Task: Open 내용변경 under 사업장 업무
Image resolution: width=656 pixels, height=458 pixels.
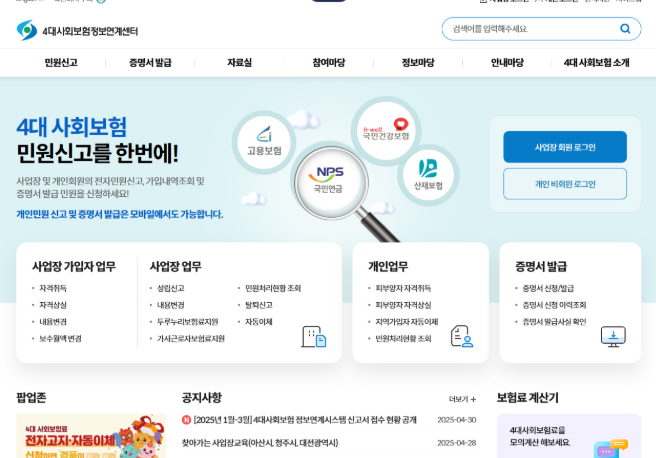Action: point(171,305)
